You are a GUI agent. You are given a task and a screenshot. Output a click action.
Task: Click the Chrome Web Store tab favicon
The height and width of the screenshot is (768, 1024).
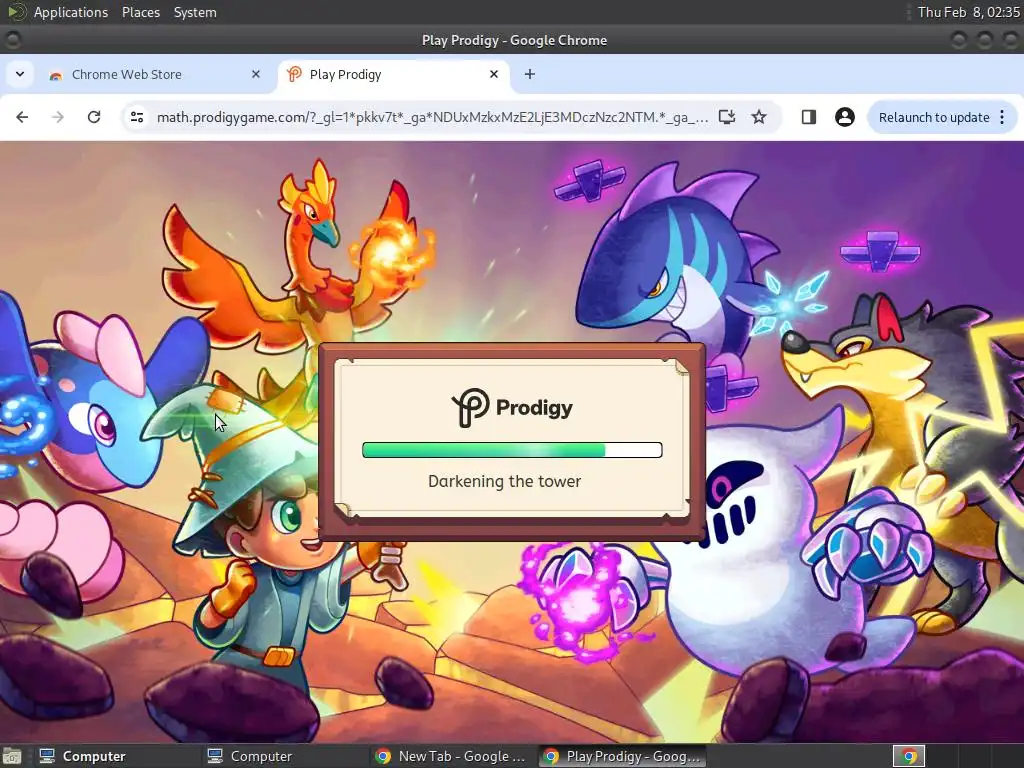56,75
